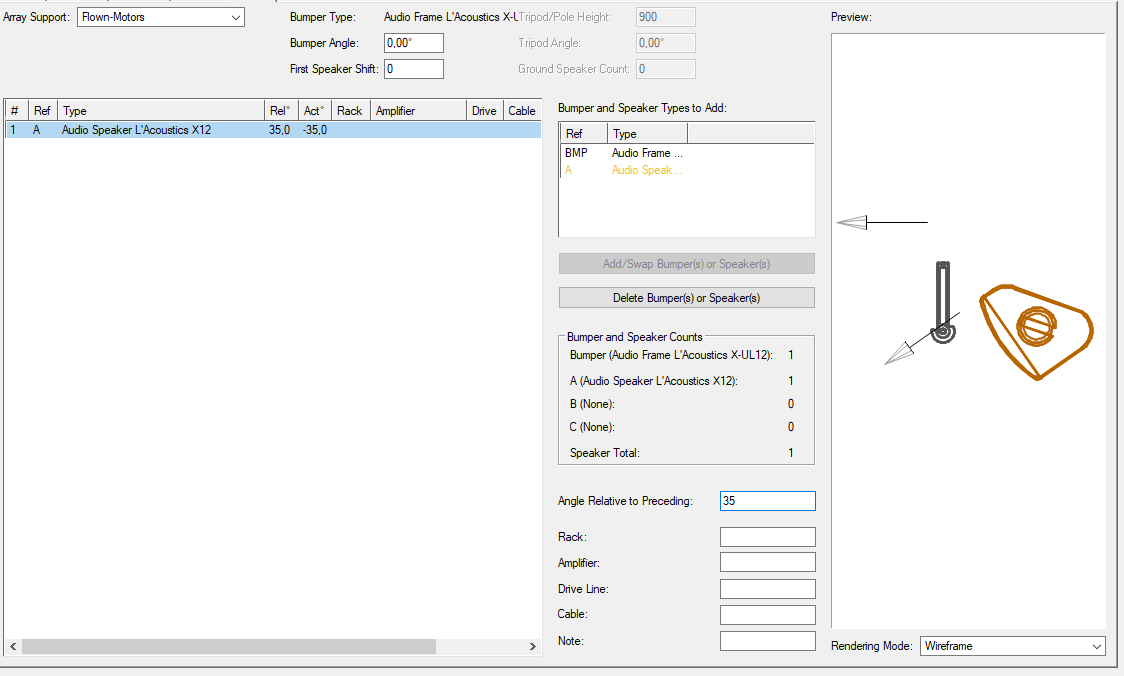Click Delete Bumper(s) or Speaker(s) button

point(686,298)
